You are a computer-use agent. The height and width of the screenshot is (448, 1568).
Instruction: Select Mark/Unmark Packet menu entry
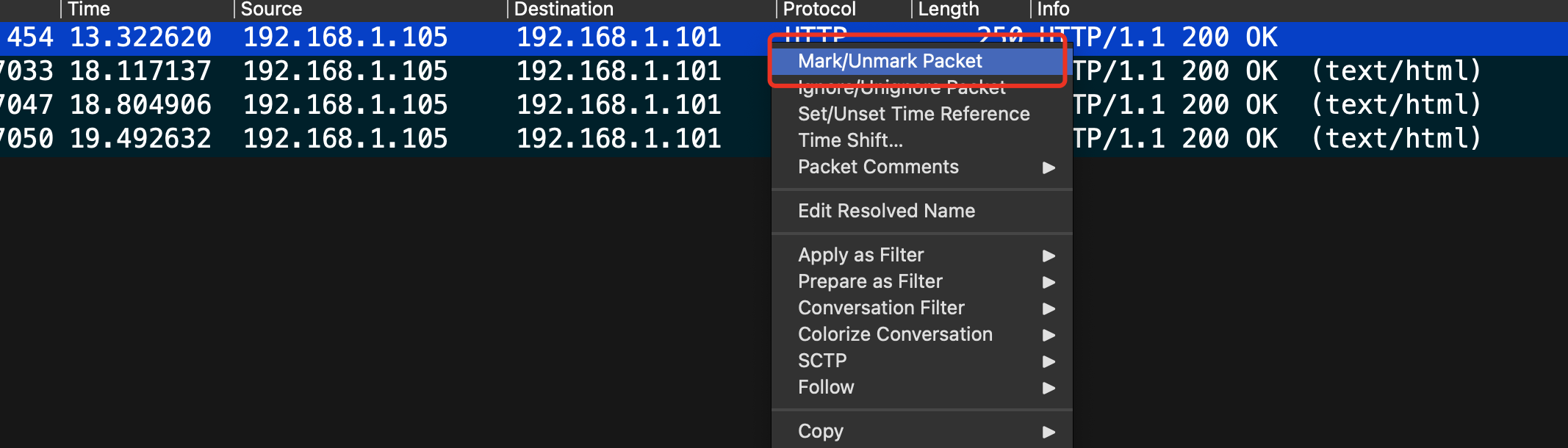(x=890, y=61)
